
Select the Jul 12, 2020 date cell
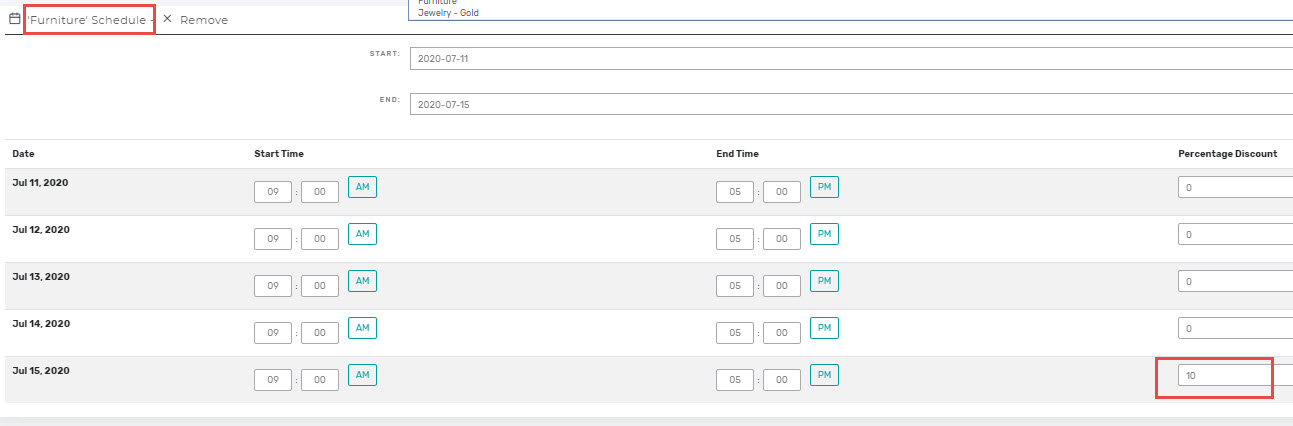pyautogui.click(x=41, y=230)
